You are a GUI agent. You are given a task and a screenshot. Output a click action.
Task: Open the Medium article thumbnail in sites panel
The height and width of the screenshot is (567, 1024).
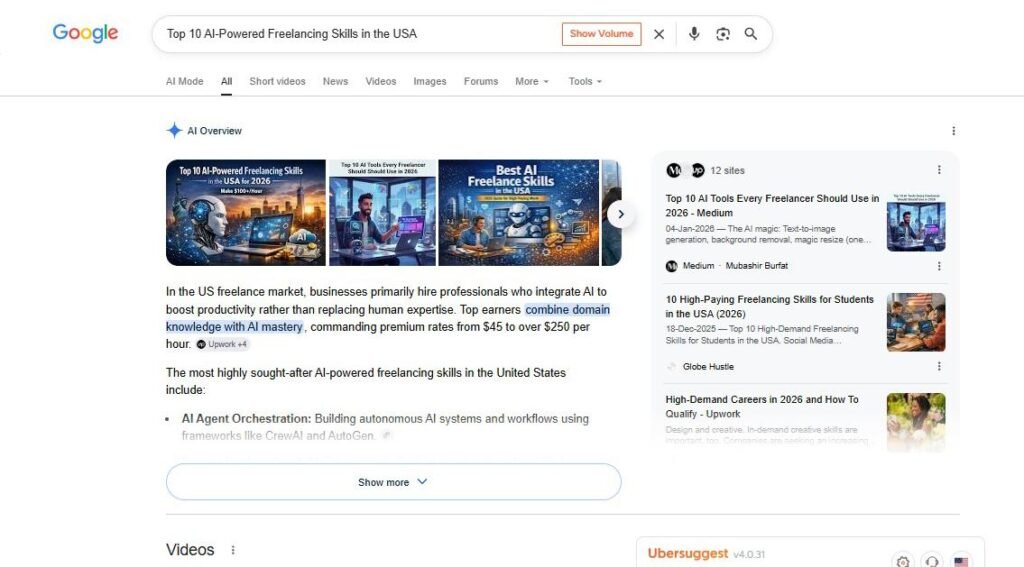point(916,222)
